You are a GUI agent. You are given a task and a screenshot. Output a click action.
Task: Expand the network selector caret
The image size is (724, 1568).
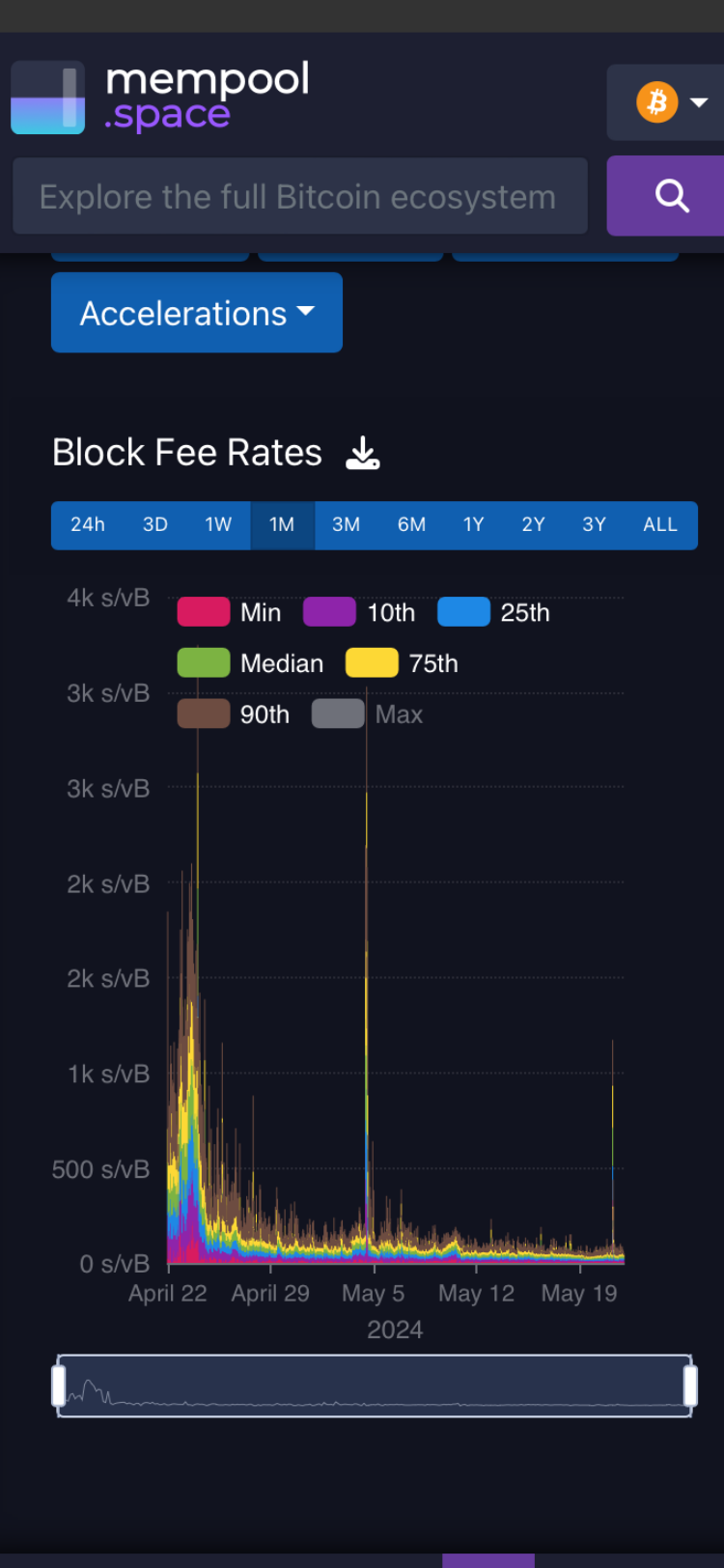[700, 102]
